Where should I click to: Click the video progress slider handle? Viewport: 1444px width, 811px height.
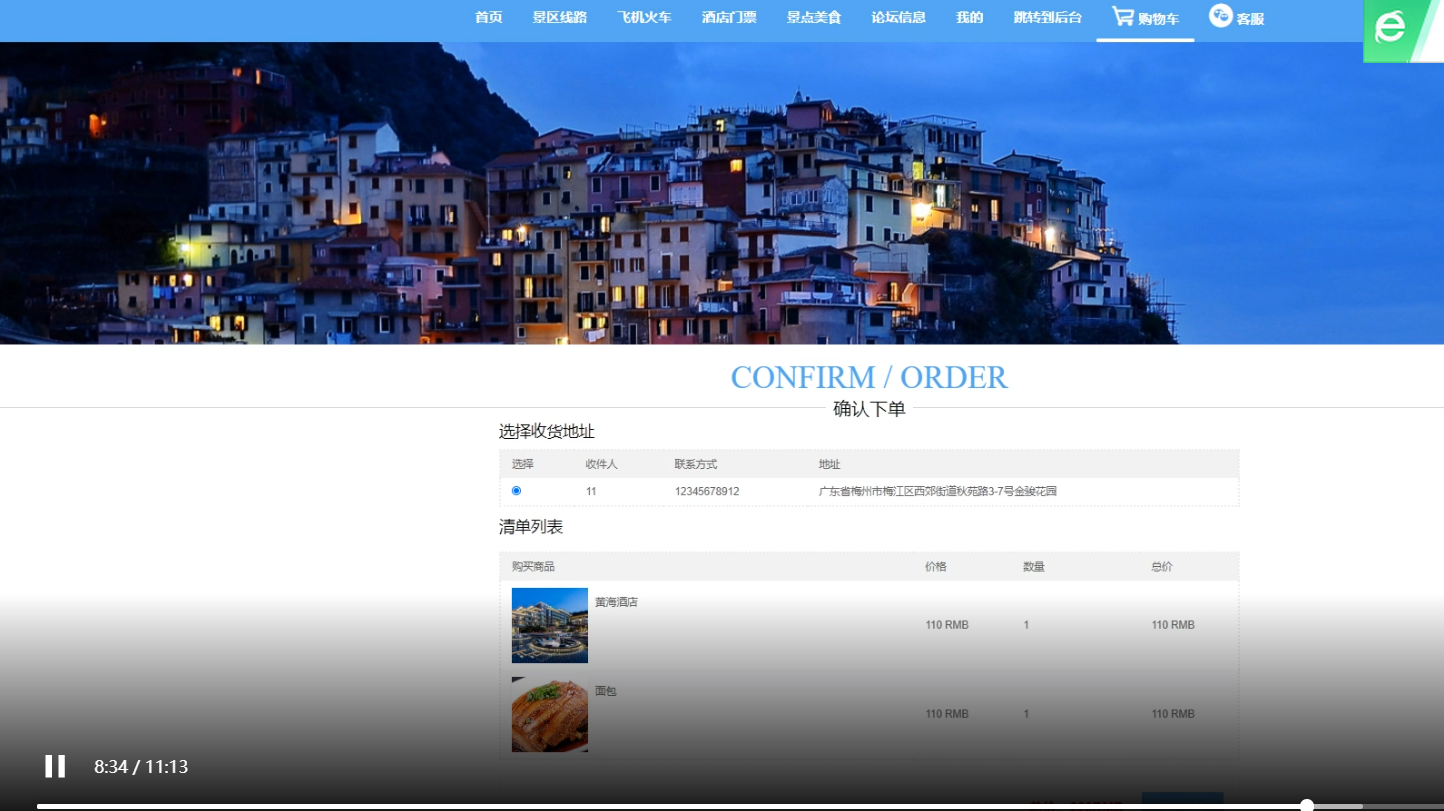[x=1306, y=805]
